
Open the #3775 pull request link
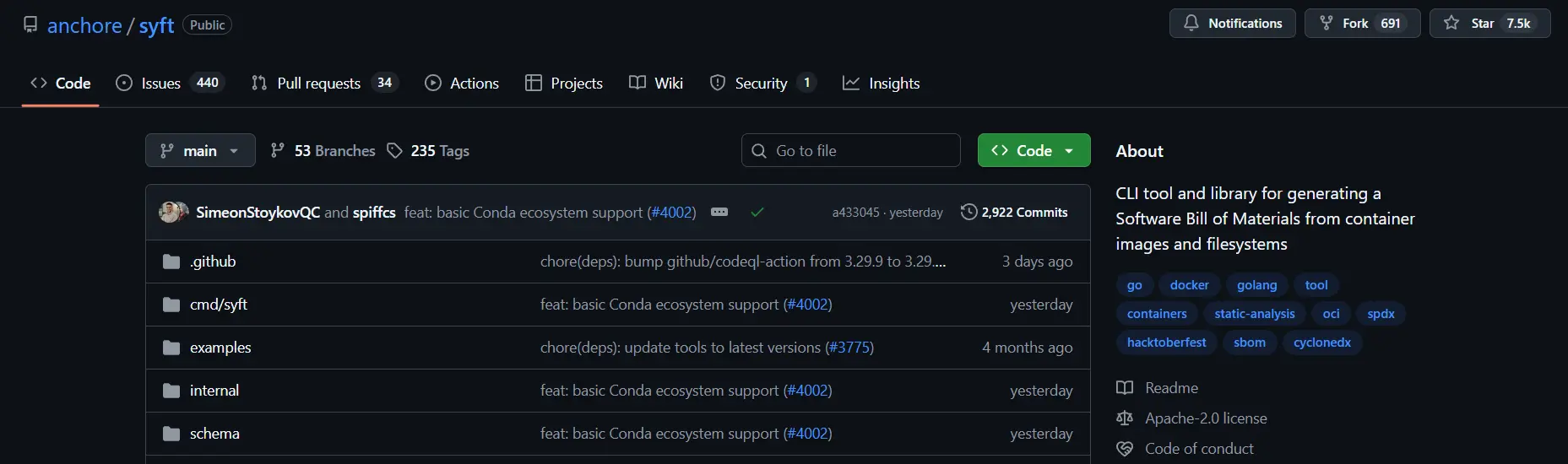tap(849, 348)
